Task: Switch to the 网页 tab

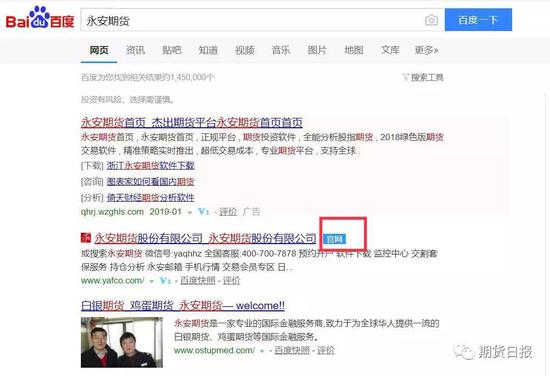Action: click(x=99, y=50)
